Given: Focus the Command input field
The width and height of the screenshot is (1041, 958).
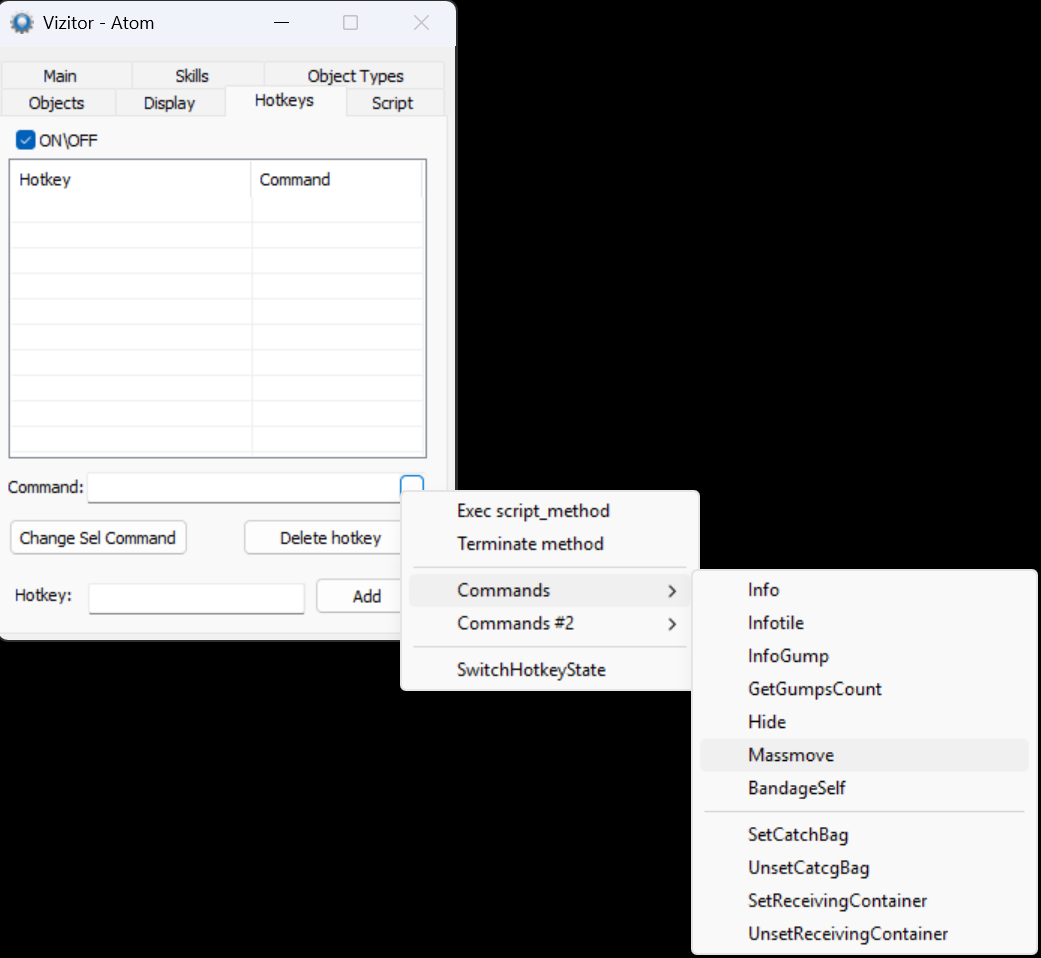Looking at the screenshot, I should [243, 487].
